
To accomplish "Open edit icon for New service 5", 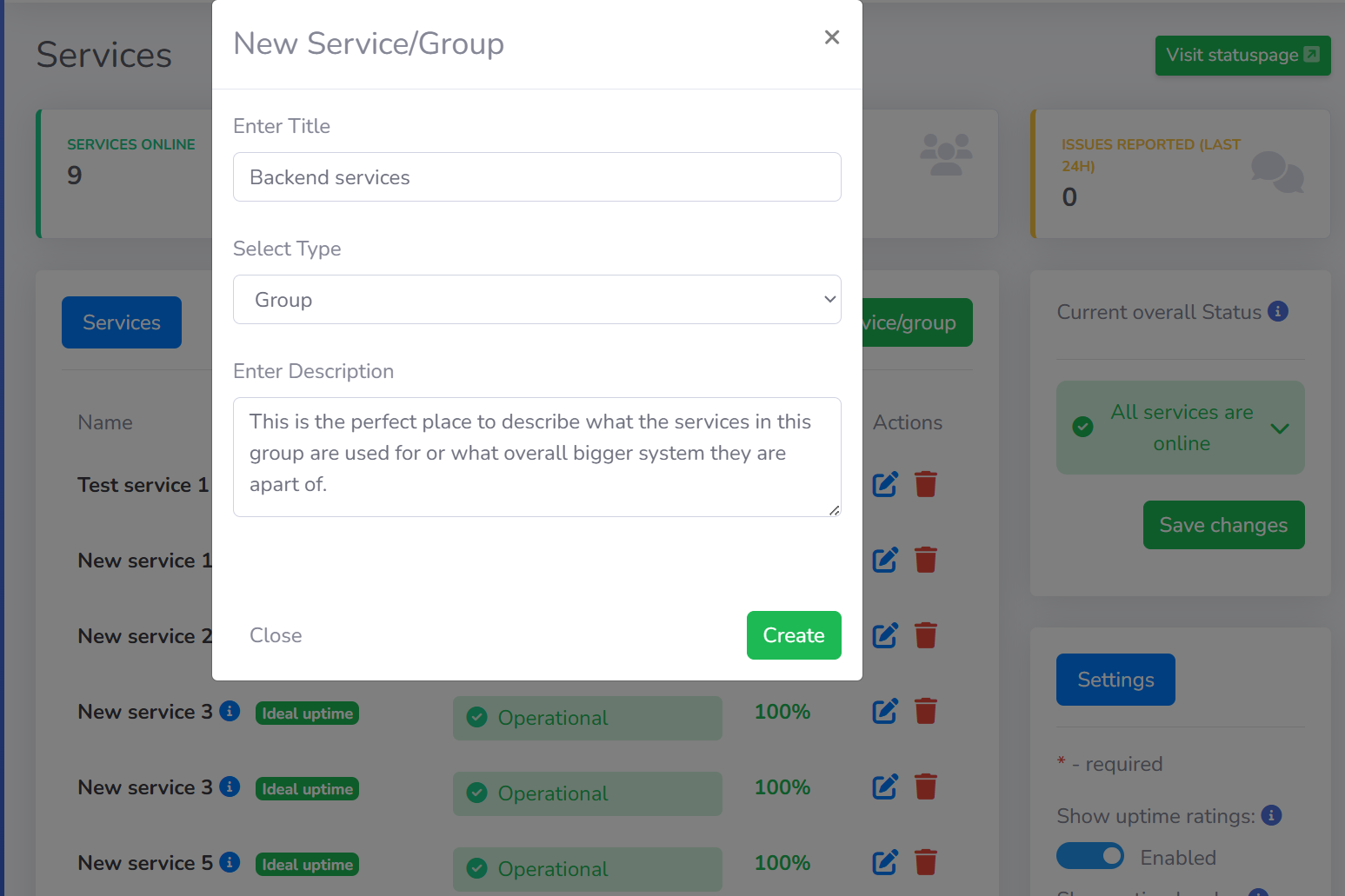I will [x=884, y=862].
